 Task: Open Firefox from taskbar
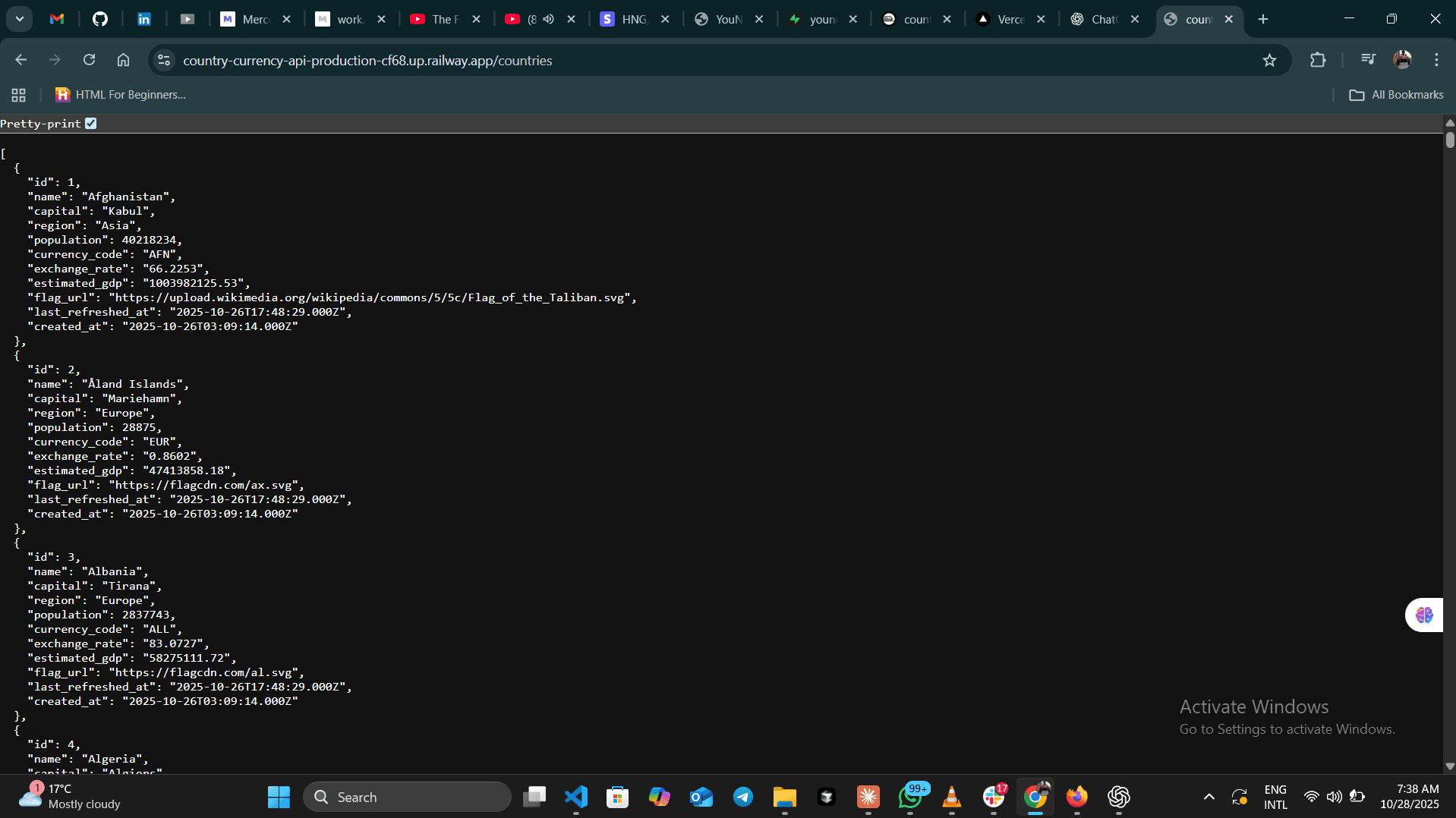1077,797
